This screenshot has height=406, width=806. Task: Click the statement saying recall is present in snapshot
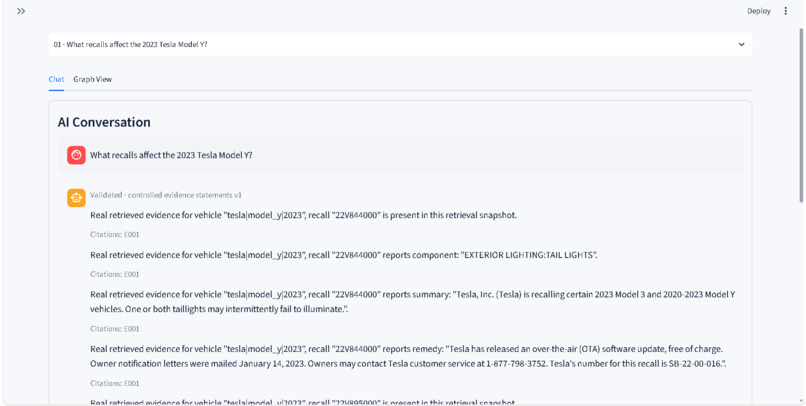pos(303,215)
